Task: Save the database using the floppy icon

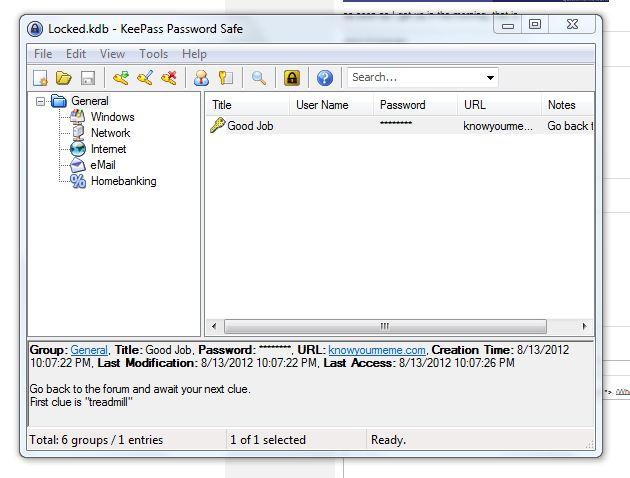Action: [x=88, y=78]
